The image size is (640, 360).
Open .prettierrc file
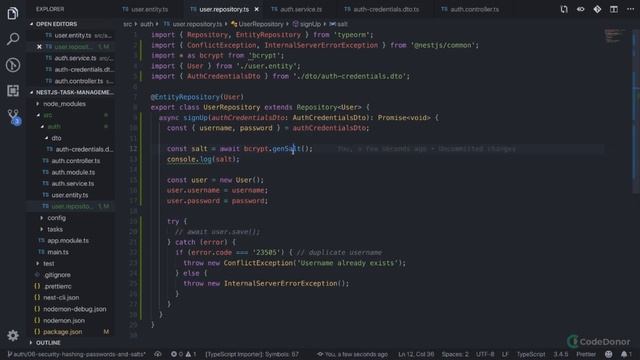click(x=58, y=287)
